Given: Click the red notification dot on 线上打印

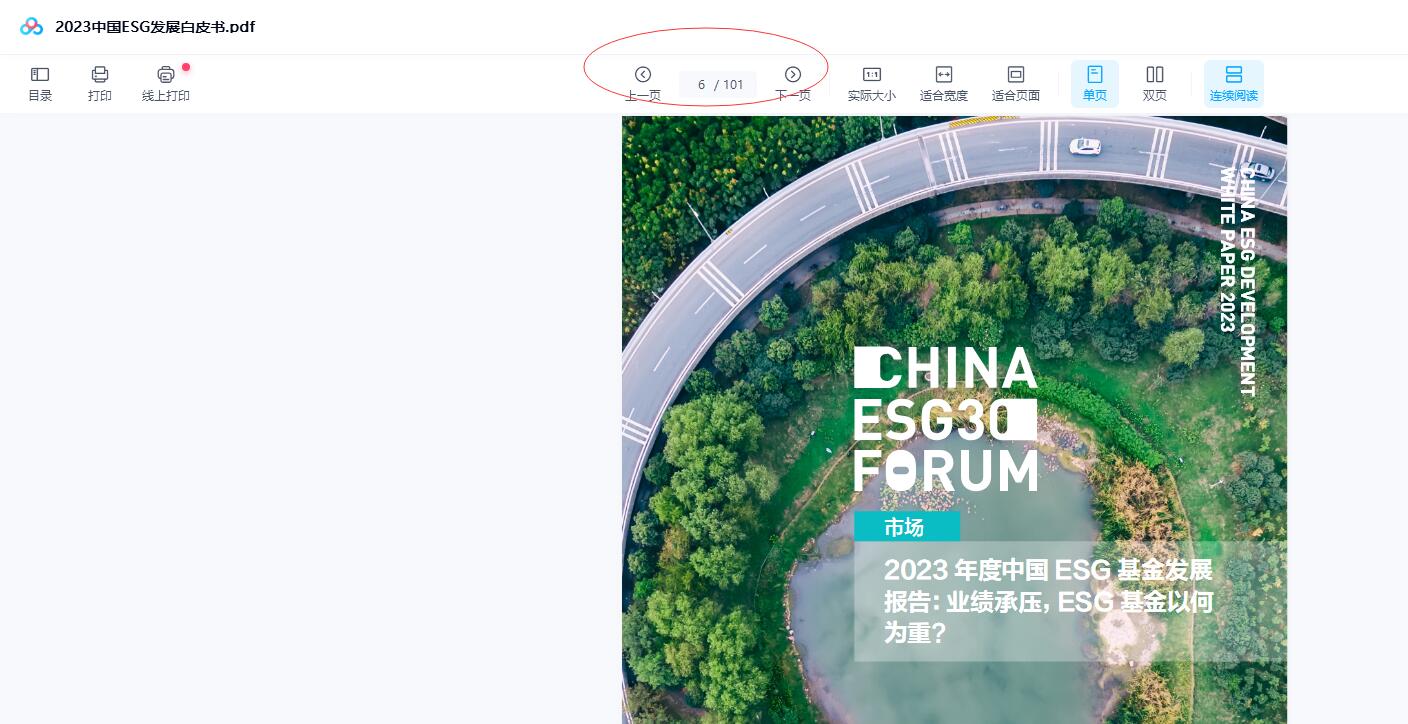Looking at the screenshot, I should click(x=186, y=67).
